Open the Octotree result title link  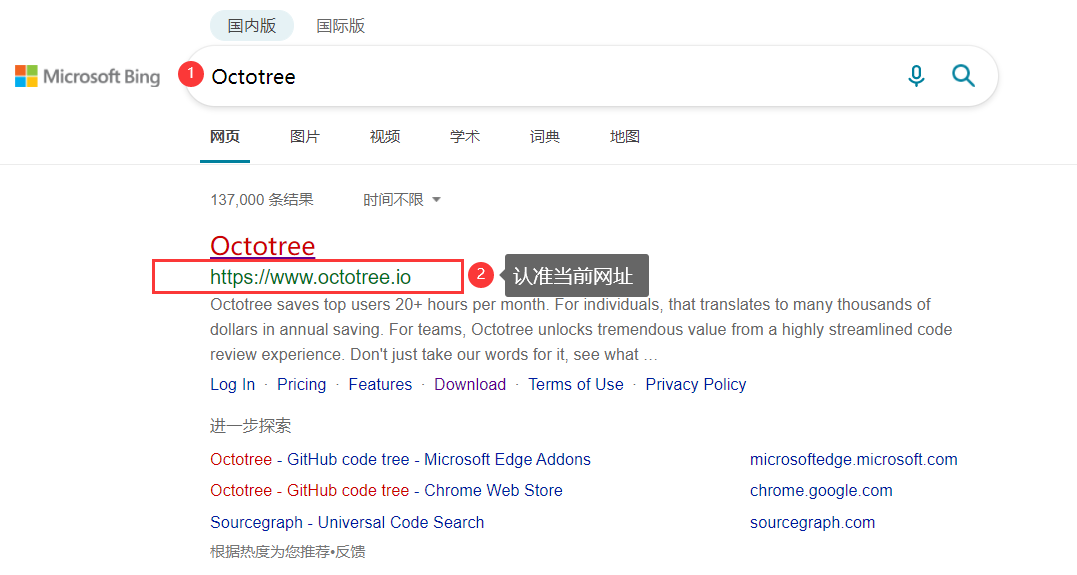[x=262, y=246]
